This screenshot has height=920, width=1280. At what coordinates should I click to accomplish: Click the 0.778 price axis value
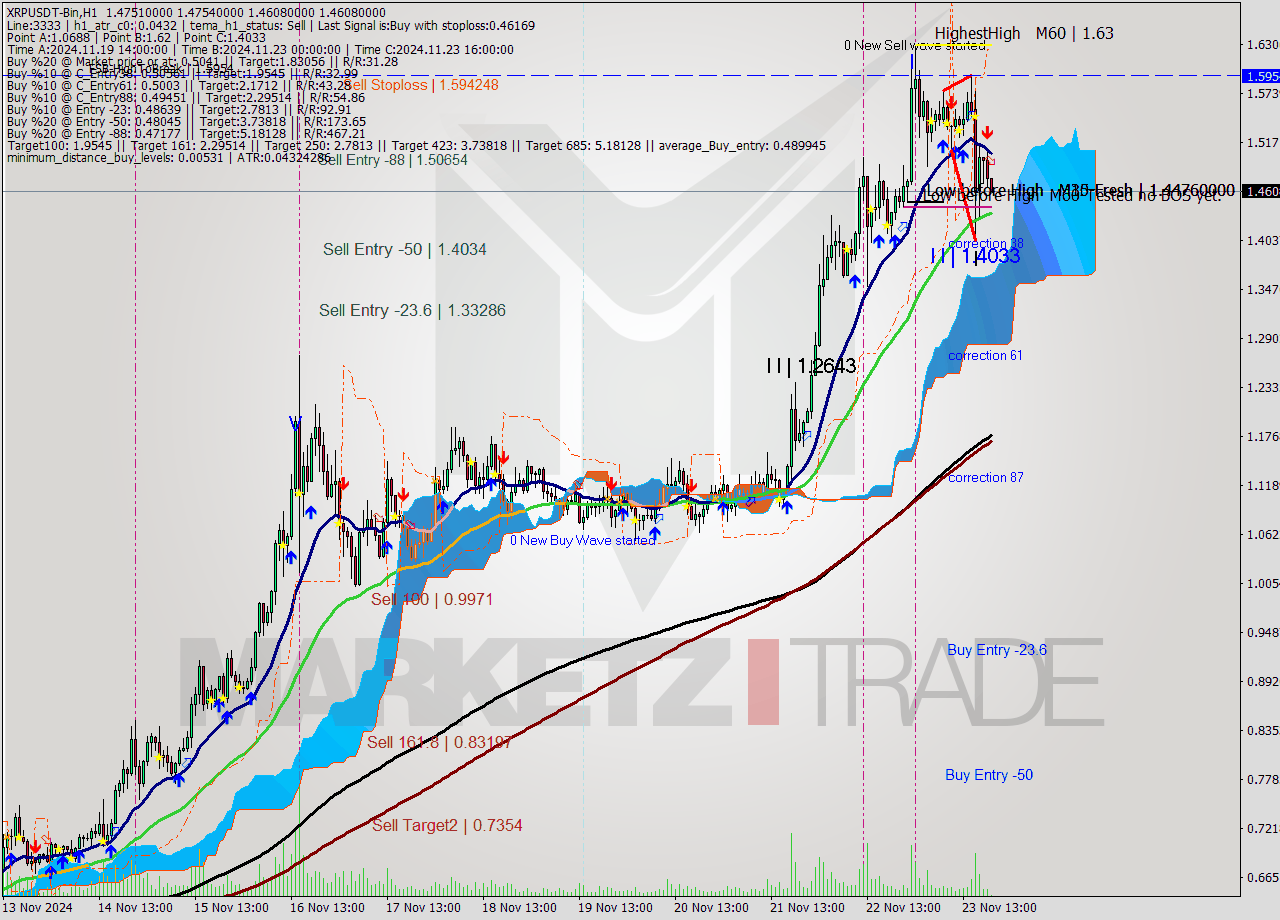[1261, 780]
